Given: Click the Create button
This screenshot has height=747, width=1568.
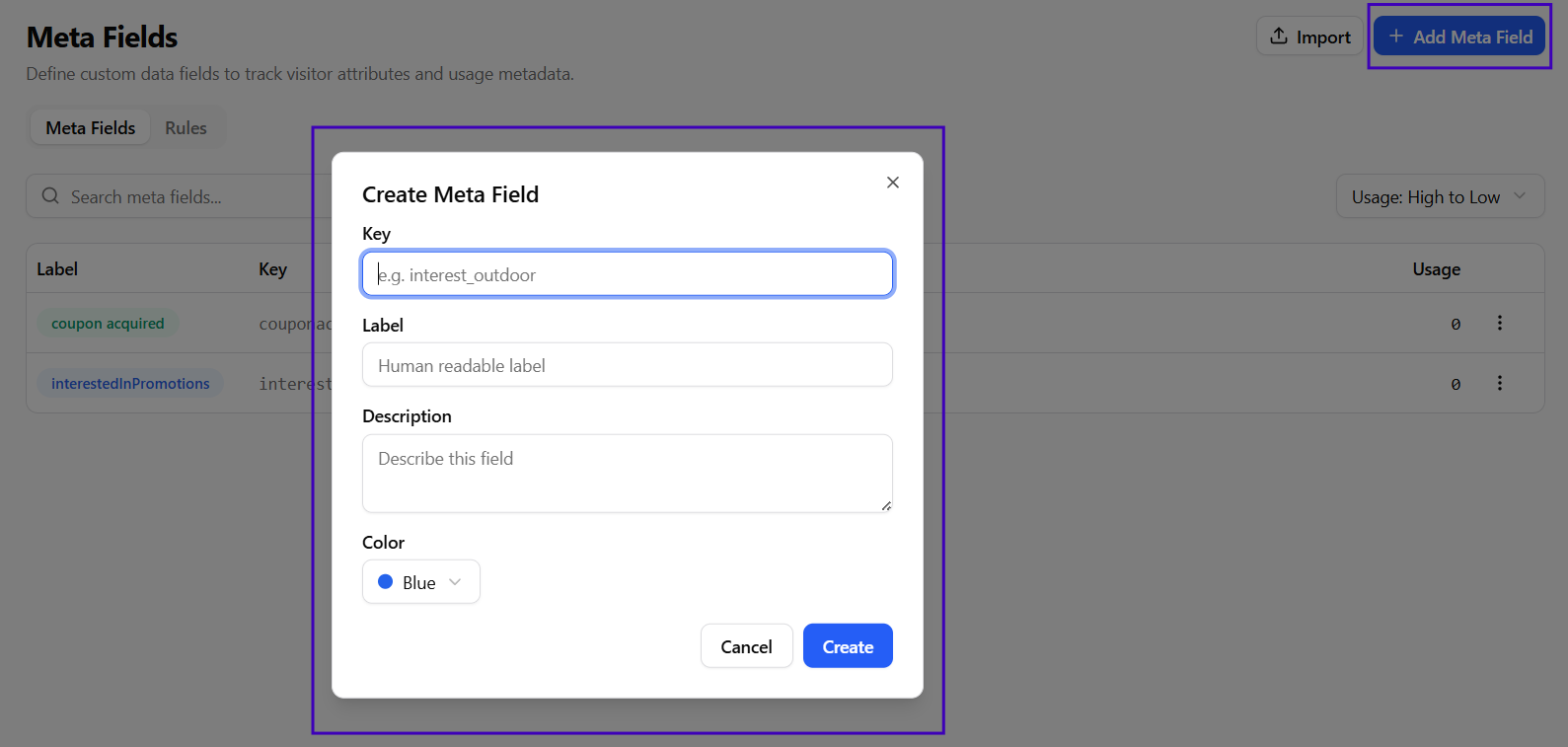Looking at the screenshot, I should pos(848,646).
